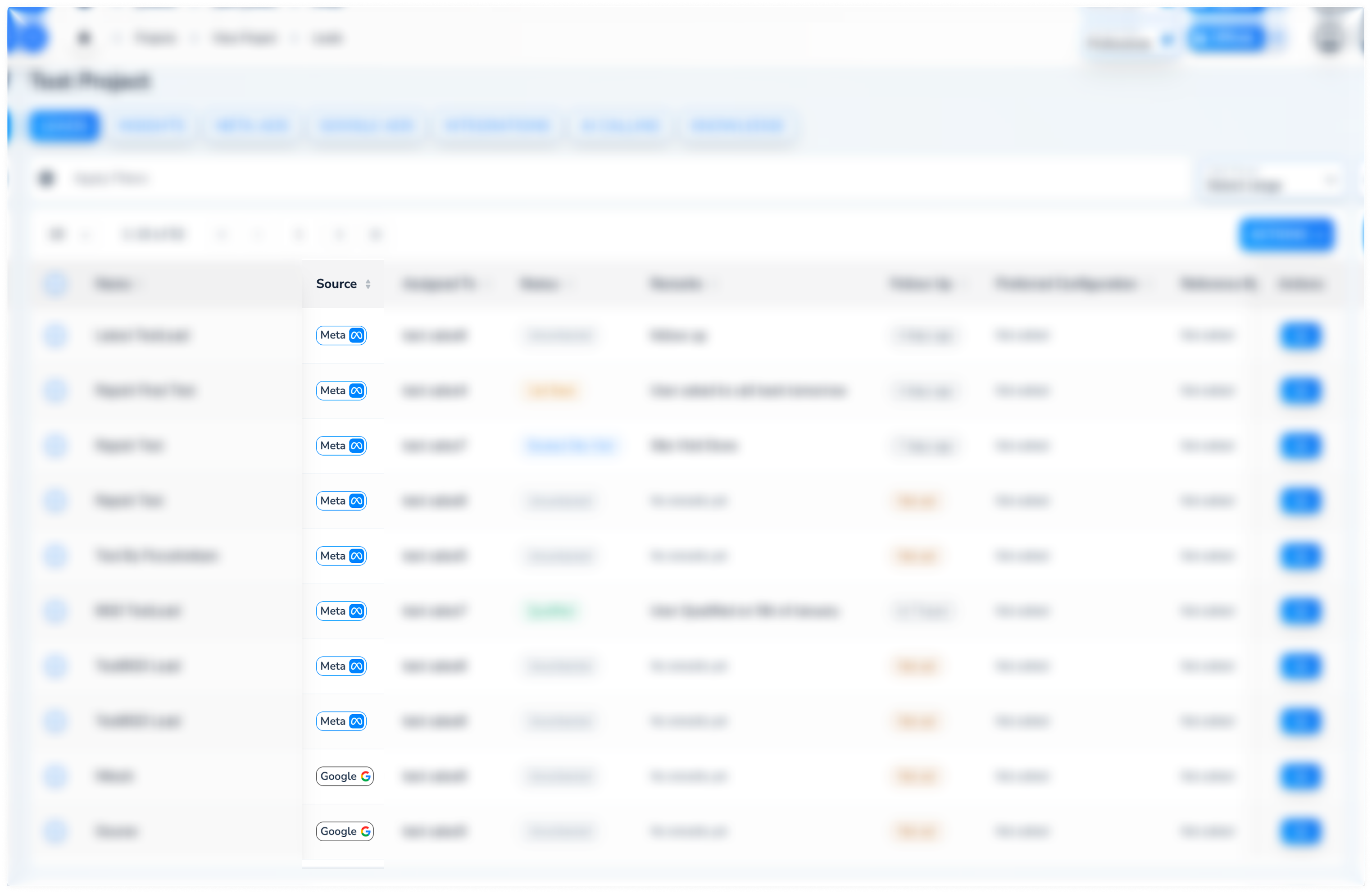1372x894 pixels.
Task: Click the Meta badge in the first row
Action: tap(341, 335)
